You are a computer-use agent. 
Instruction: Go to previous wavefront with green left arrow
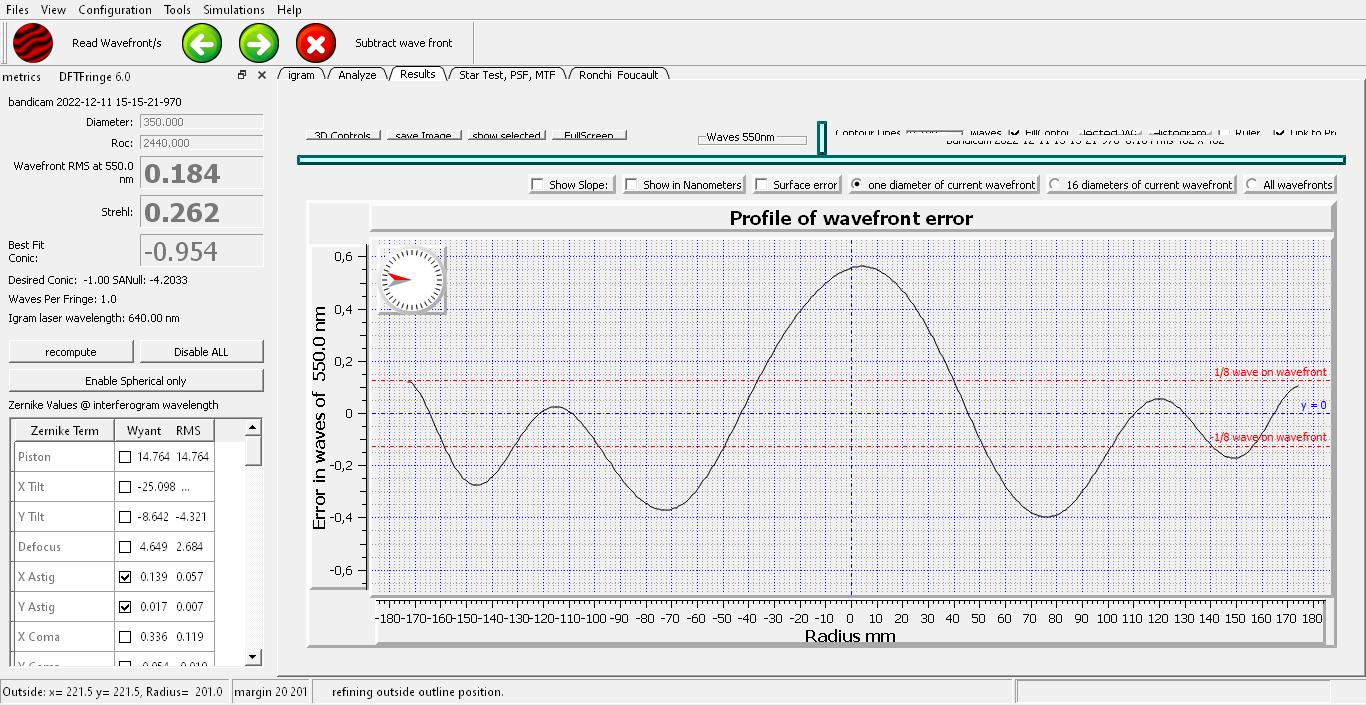202,43
